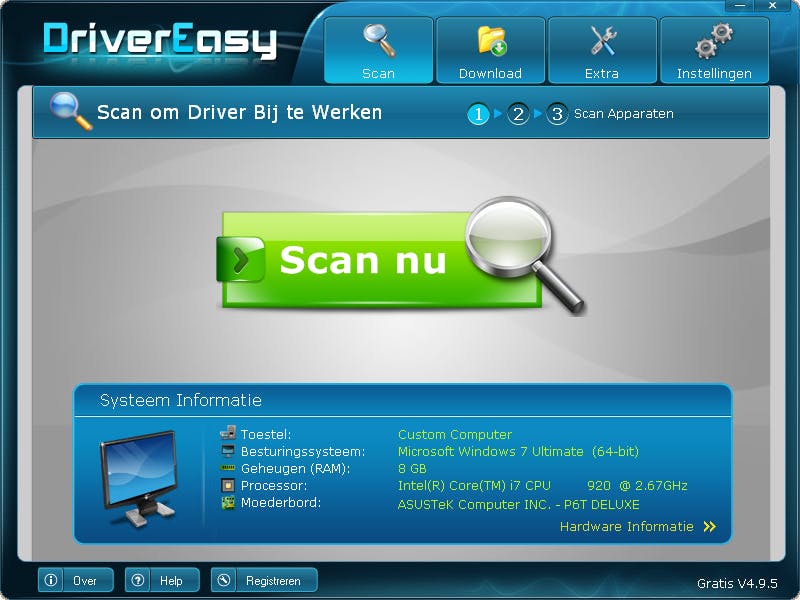The height and width of the screenshot is (600, 800).
Task: Select step 3 circle in the wizard
Action: [557, 114]
